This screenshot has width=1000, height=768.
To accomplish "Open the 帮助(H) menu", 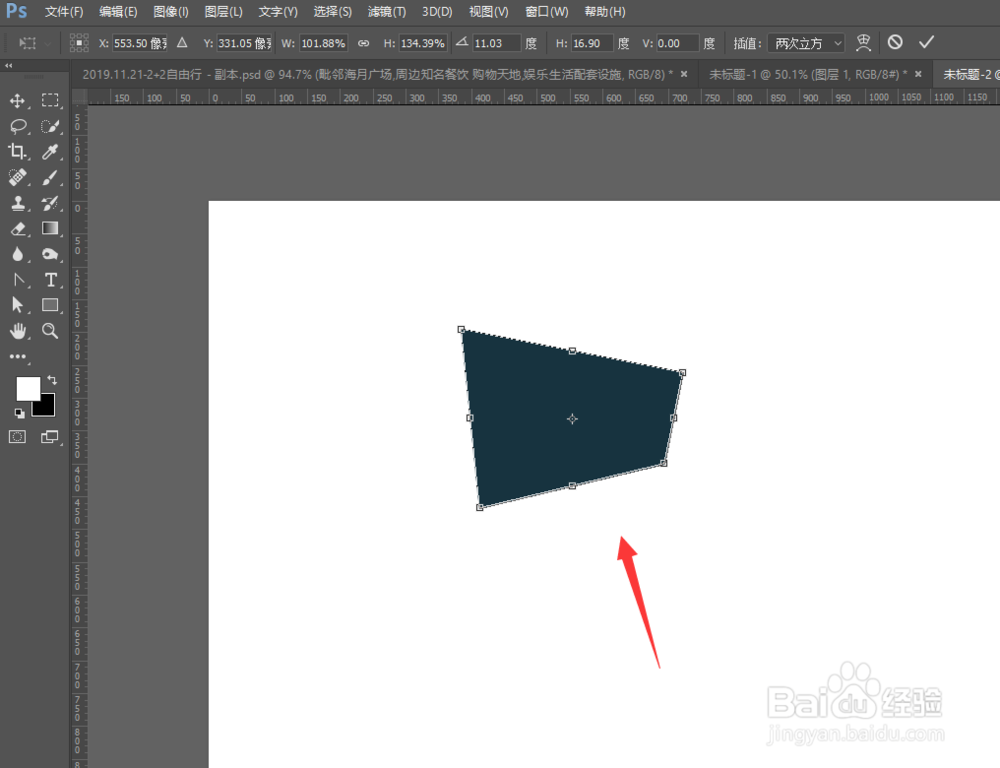I will click(605, 11).
